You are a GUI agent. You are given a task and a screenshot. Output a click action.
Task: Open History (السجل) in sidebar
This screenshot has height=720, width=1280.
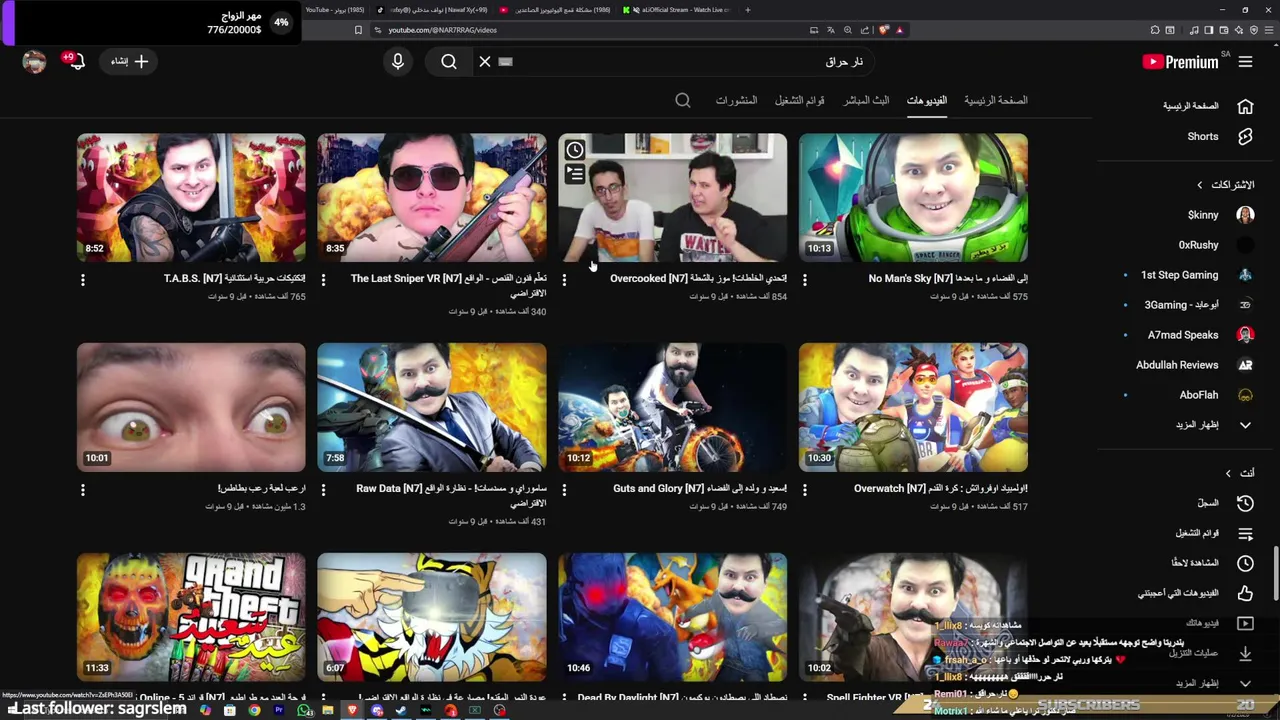pyautogui.click(x=1208, y=503)
